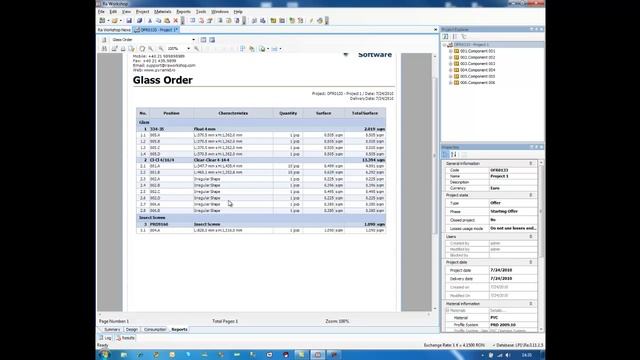Viewport: 640px width, 360px height.
Task: Click the Paste icon in main toolbar
Action: [x=167, y=21]
